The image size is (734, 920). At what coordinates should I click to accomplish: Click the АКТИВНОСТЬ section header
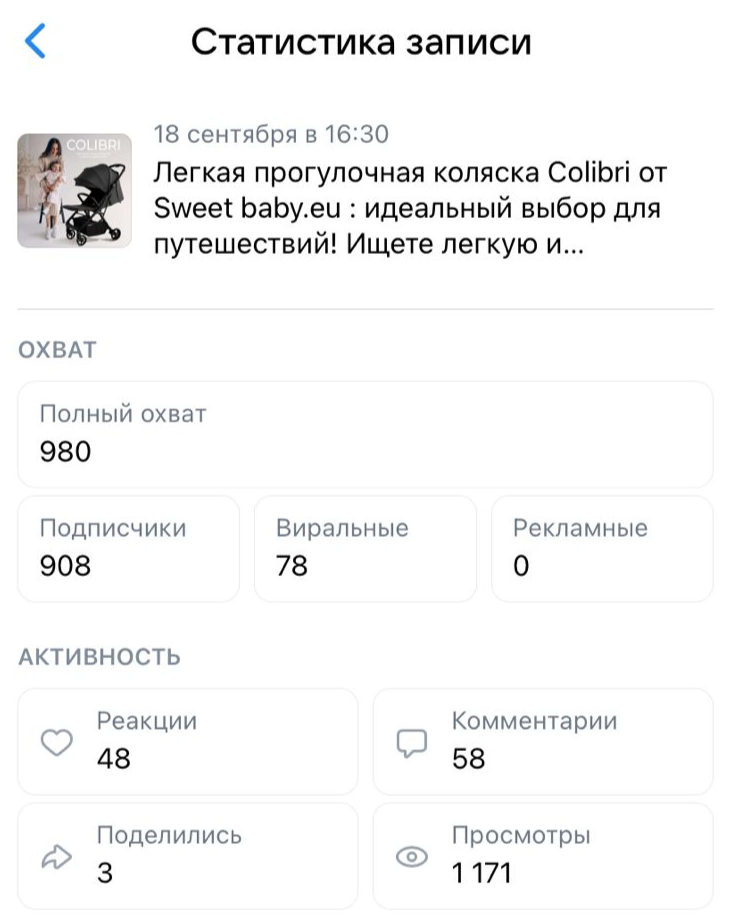tap(99, 657)
